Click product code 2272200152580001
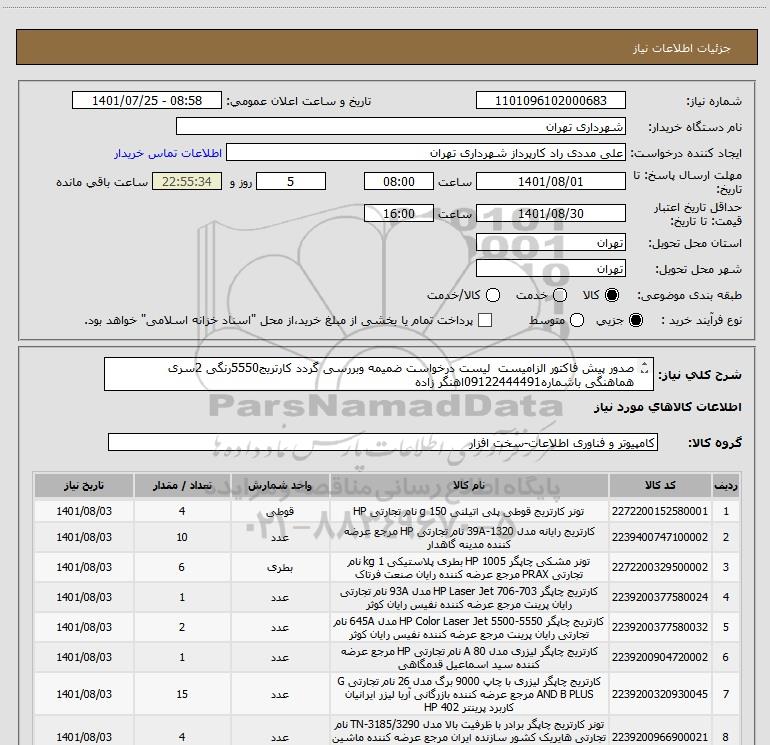770x745 pixels. 660,511
